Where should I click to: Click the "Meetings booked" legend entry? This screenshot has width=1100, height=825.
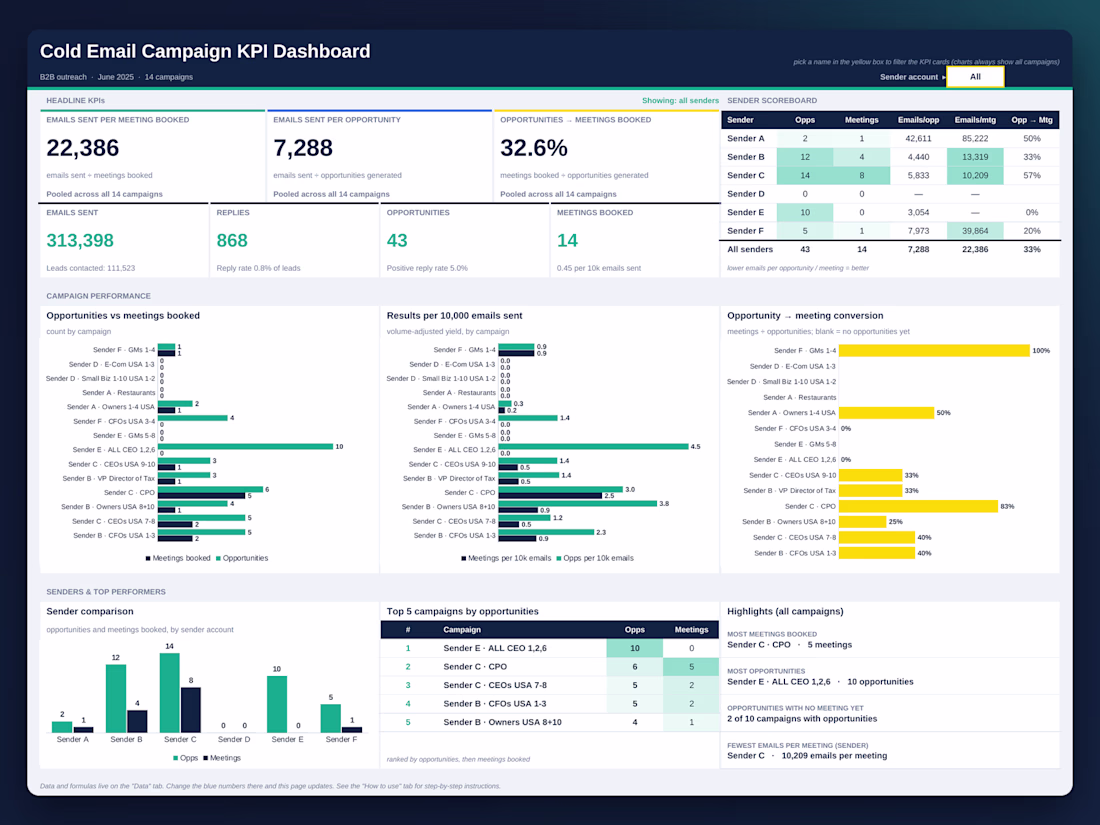coord(177,558)
